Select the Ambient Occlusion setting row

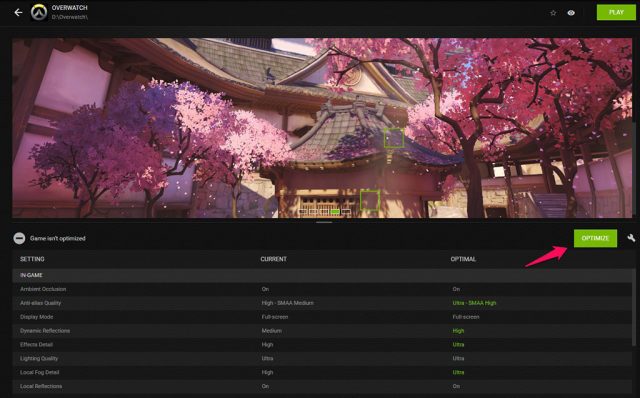pyautogui.click(x=322, y=289)
